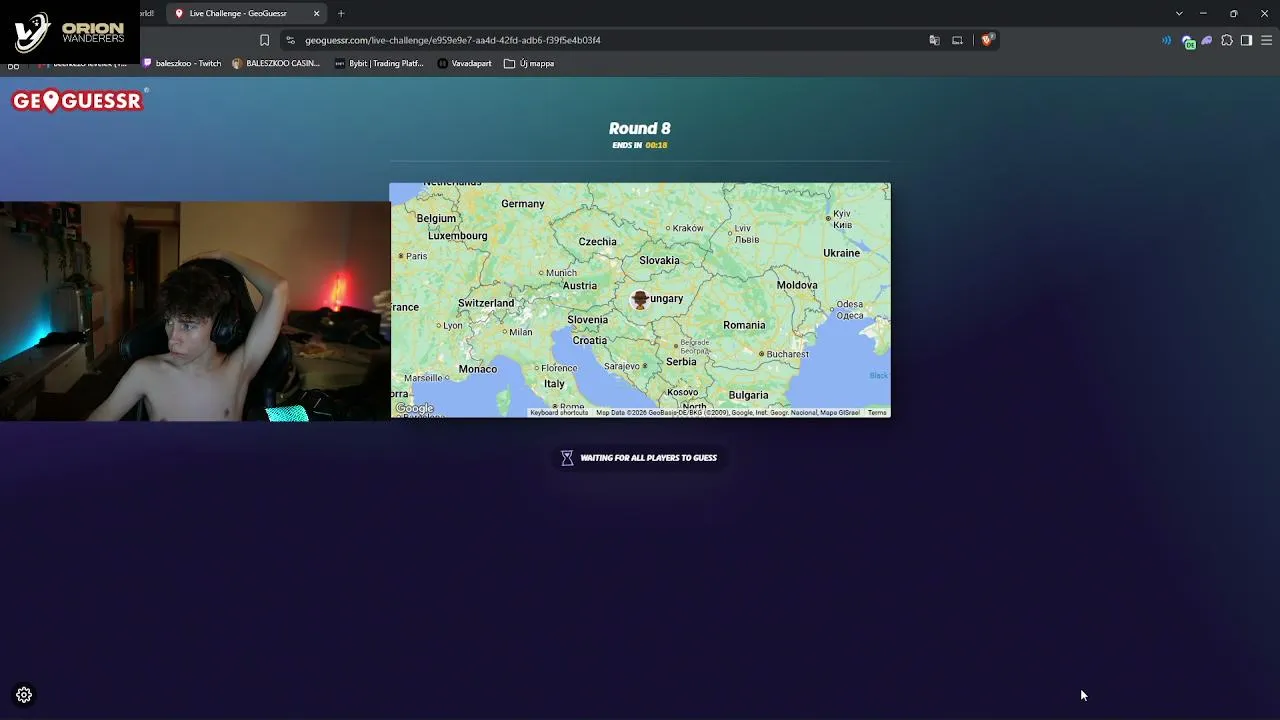This screenshot has width=1280, height=720.
Task: Click the Milan city label
Action: (520, 333)
